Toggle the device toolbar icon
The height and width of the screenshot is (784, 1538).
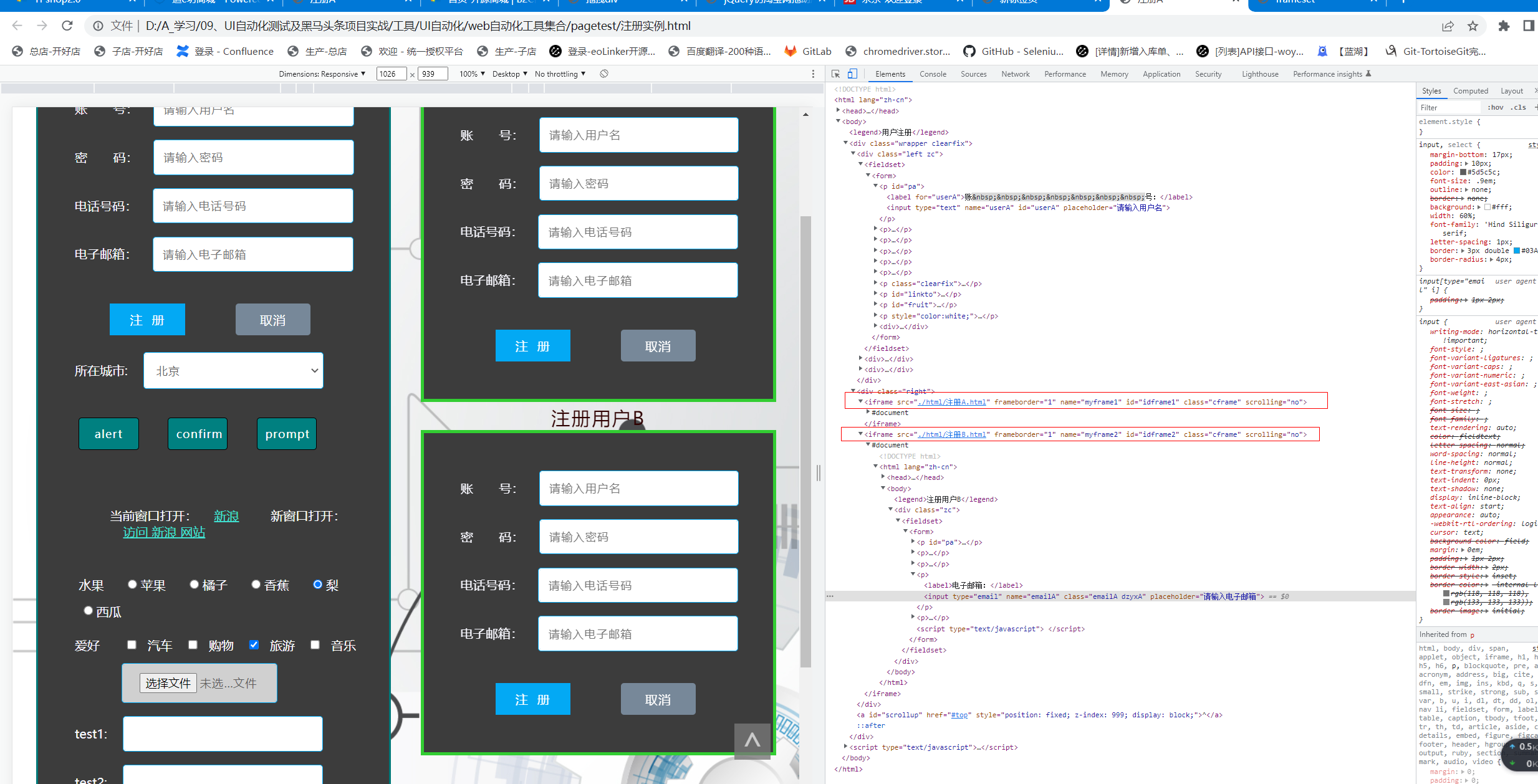[852, 74]
